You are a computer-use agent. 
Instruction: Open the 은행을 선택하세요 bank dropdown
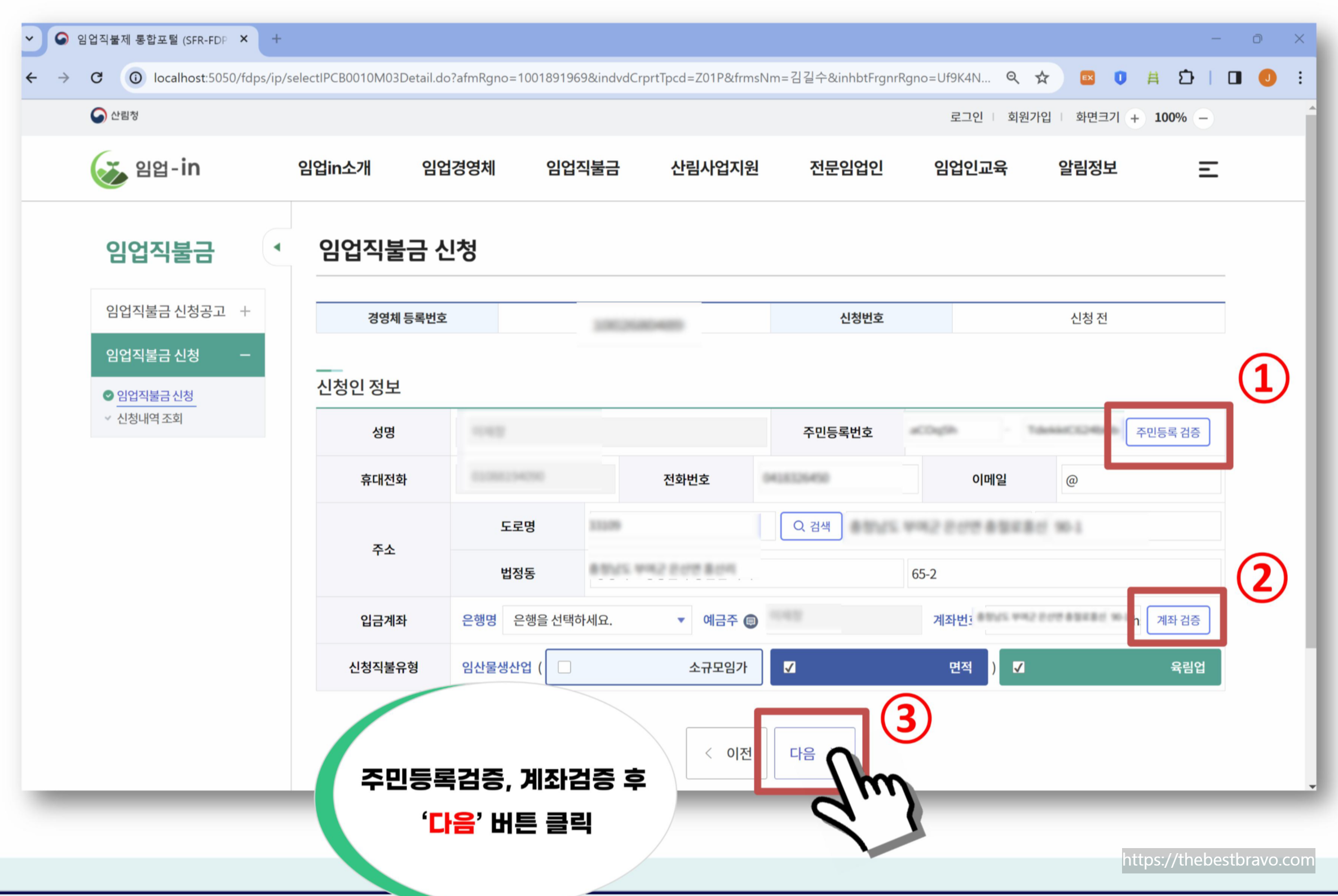coord(597,620)
